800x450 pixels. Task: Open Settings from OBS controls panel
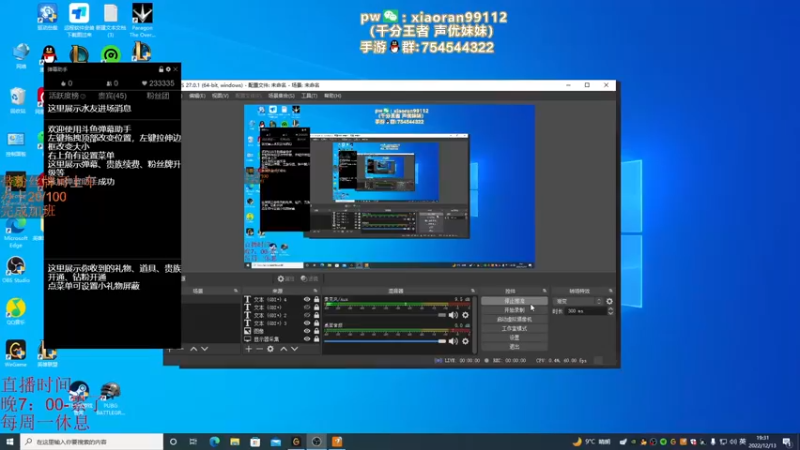click(514, 338)
